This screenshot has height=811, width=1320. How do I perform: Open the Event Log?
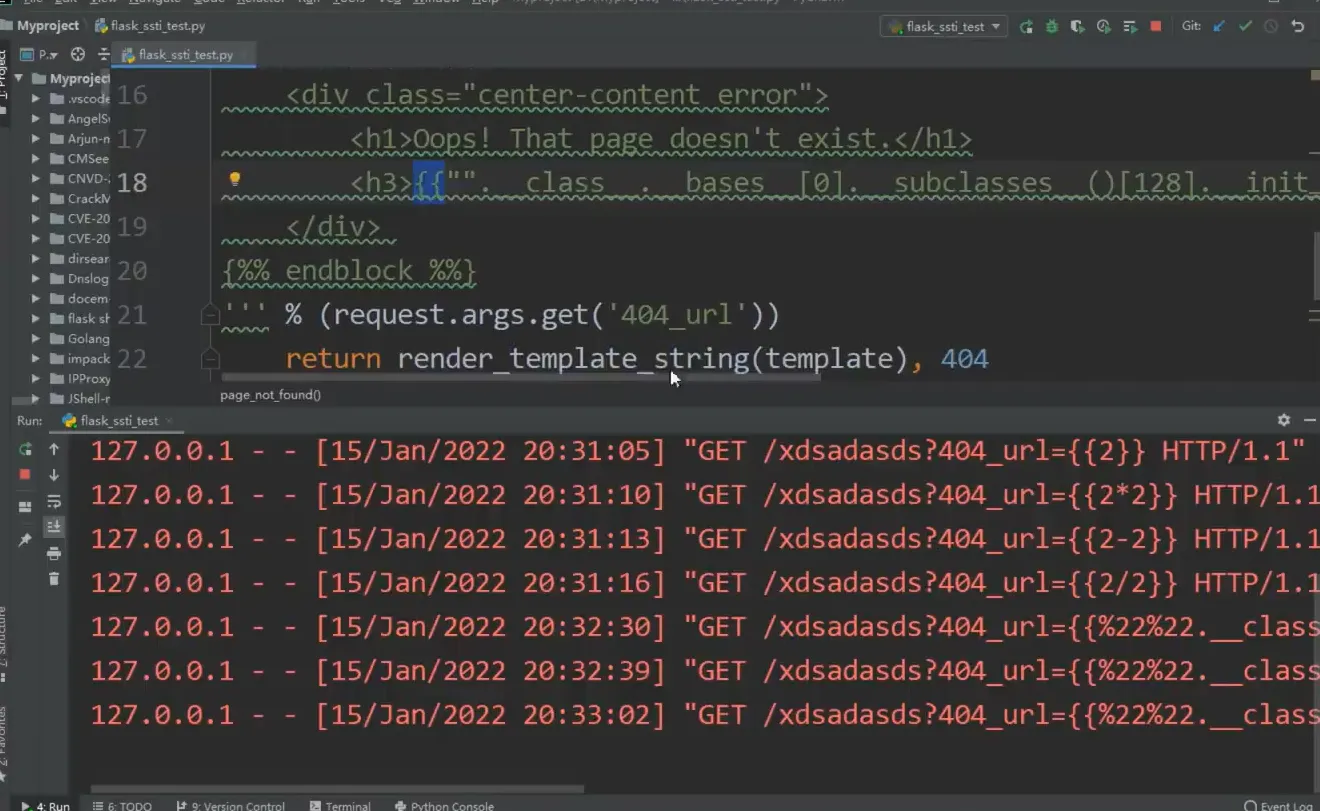click(x=1278, y=805)
